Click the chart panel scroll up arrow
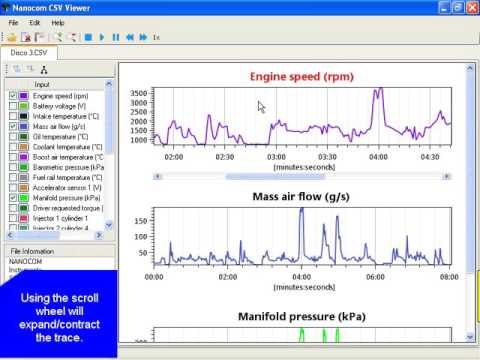The width and height of the screenshot is (480, 360). pyautogui.click(x=470, y=68)
